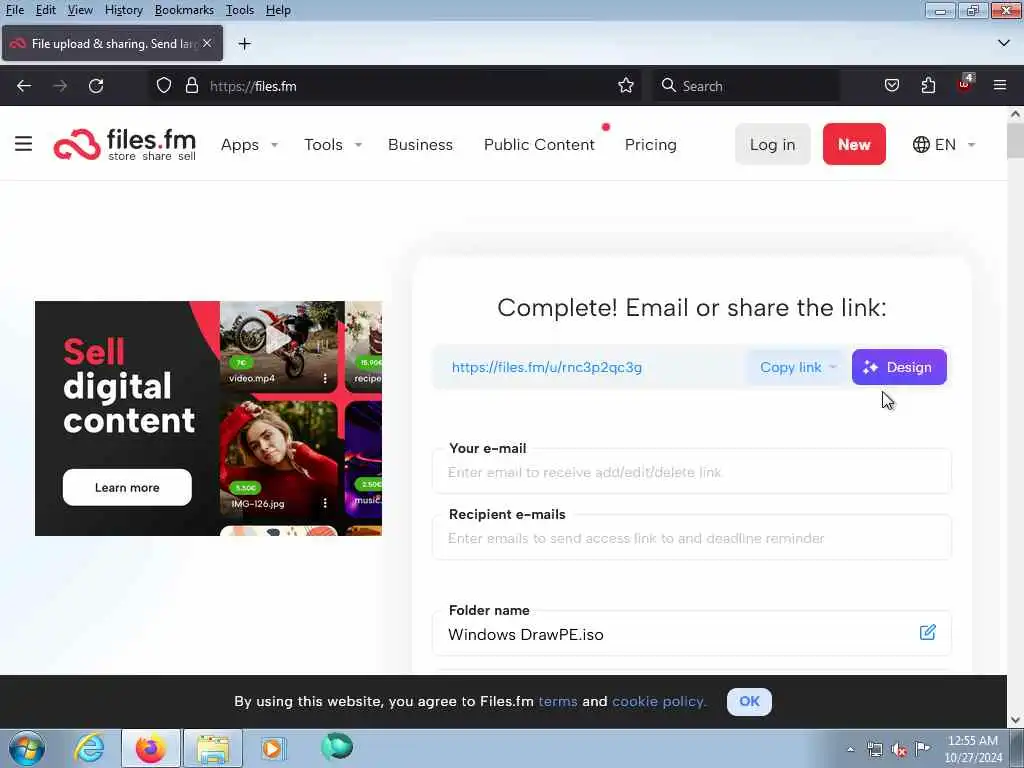
Task: Open Business page link
Action: [x=420, y=144]
